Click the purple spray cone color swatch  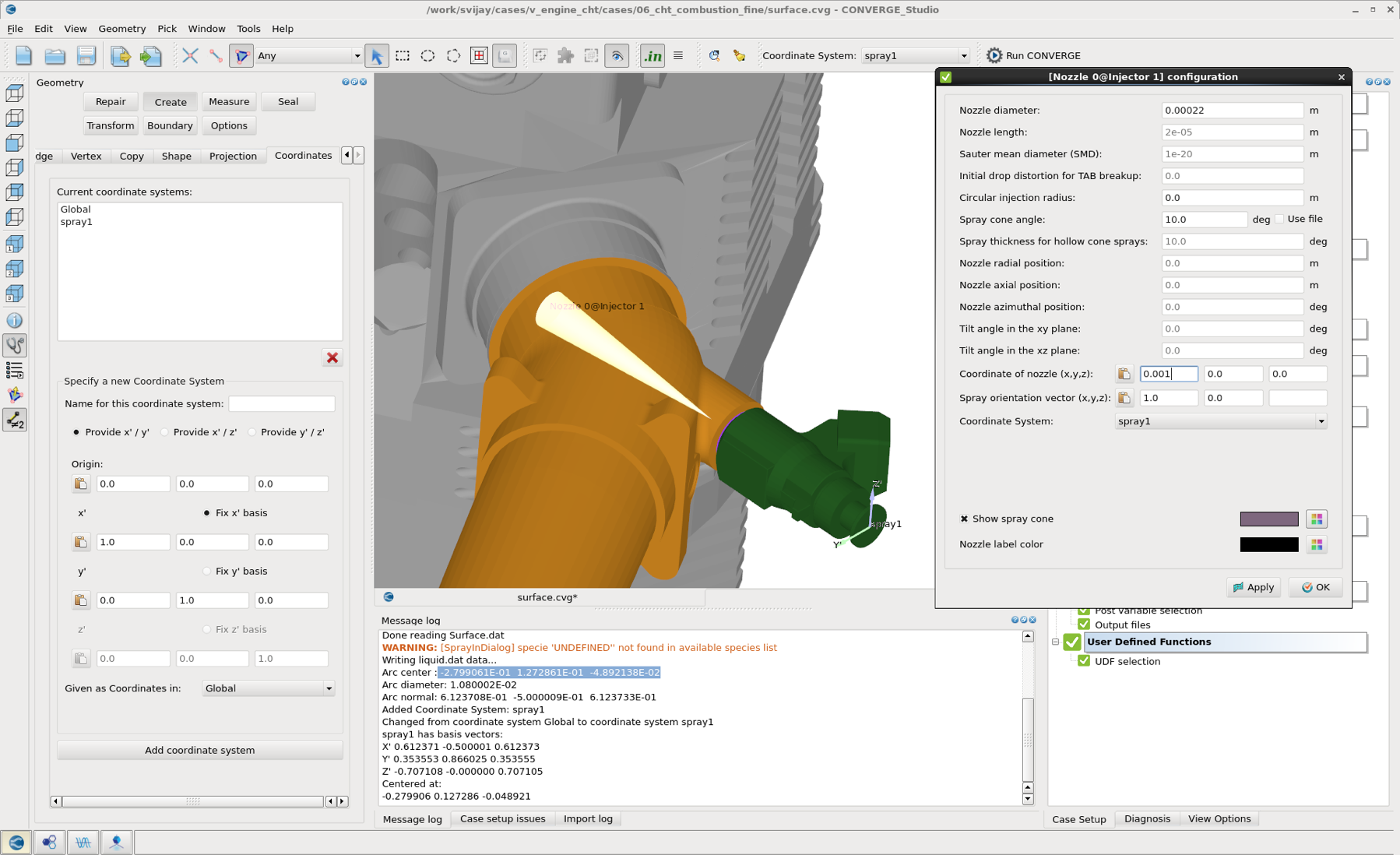1269,519
